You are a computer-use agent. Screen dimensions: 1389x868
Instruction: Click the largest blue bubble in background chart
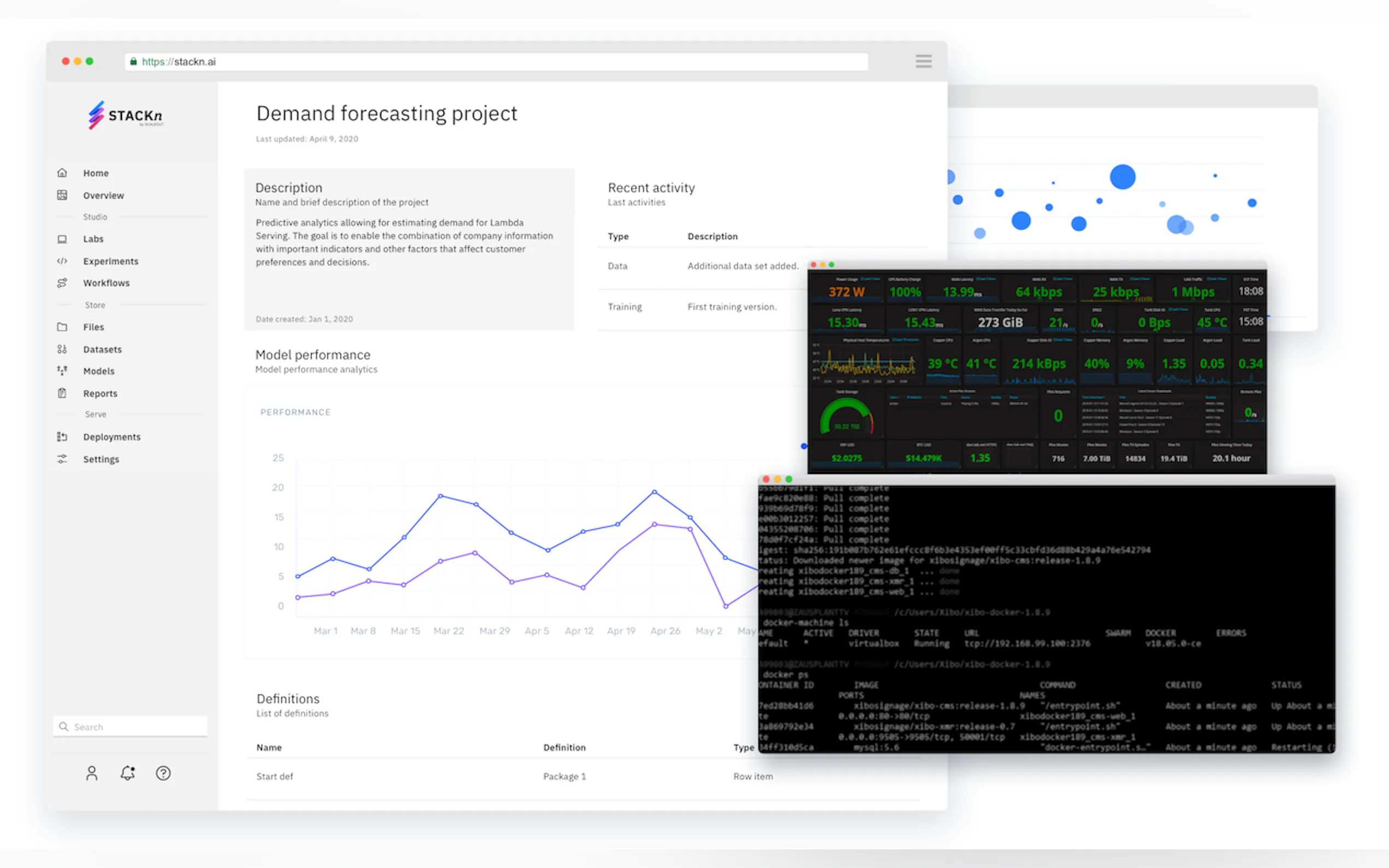(1122, 177)
